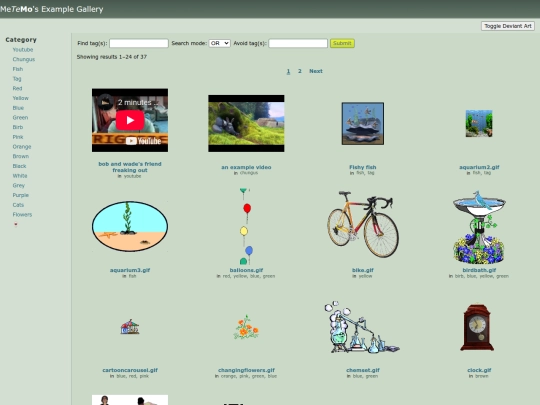Click the Next page link
This screenshot has width=540, height=405.
coord(316,71)
